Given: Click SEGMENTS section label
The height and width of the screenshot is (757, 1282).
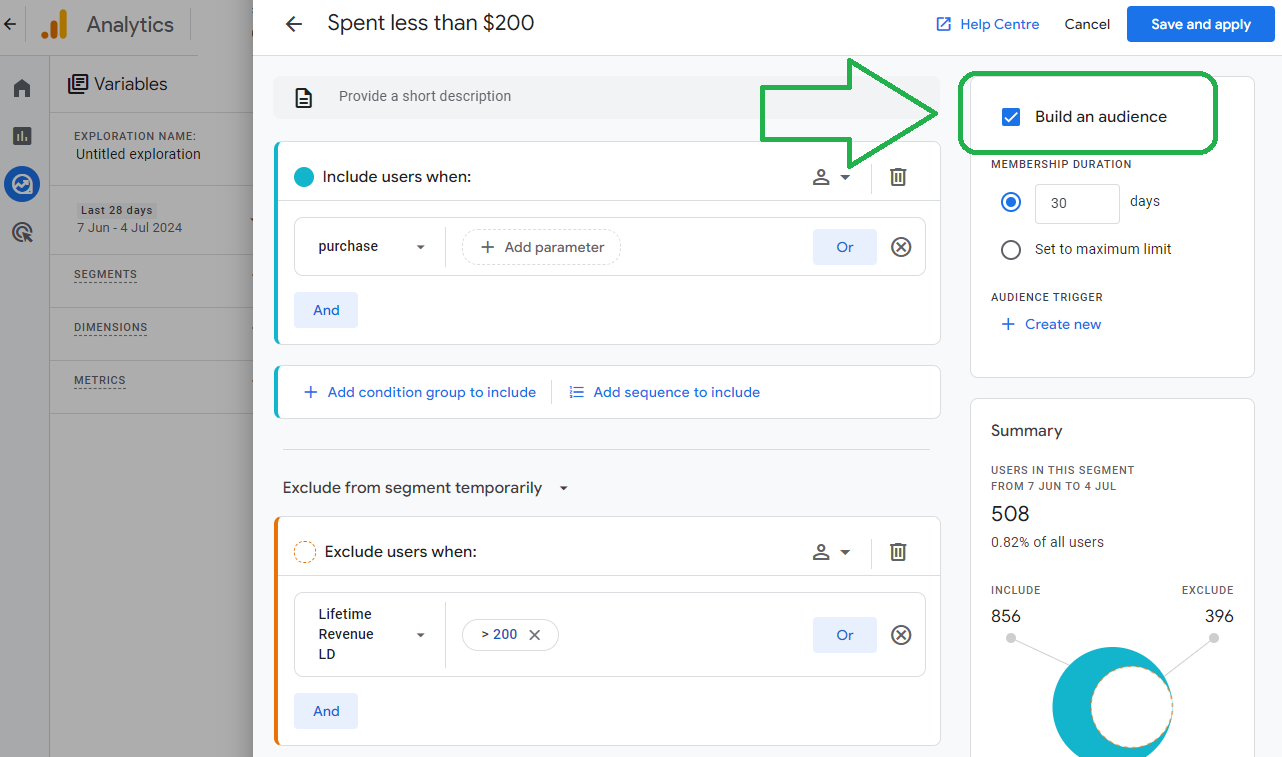Looking at the screenshot, I should point(106,274).
